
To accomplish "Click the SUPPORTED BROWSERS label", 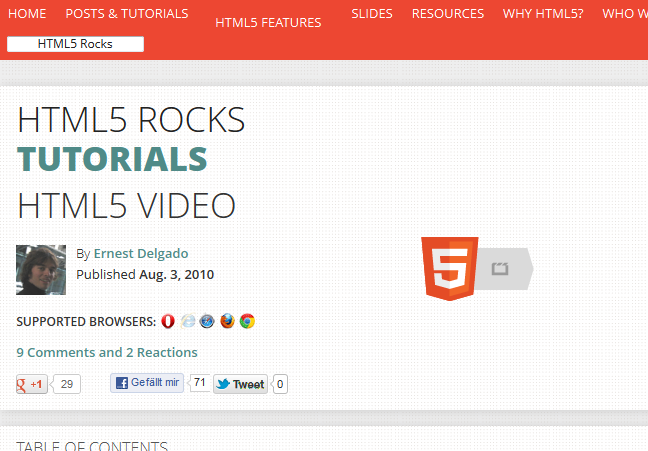I will tap(86, 322).
